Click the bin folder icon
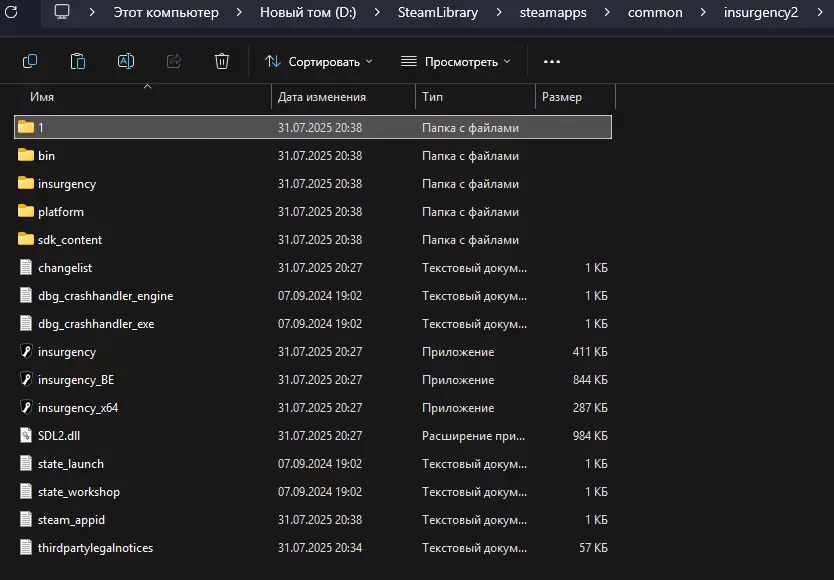The height and width of the screenshot is (580, 834). 26,155
